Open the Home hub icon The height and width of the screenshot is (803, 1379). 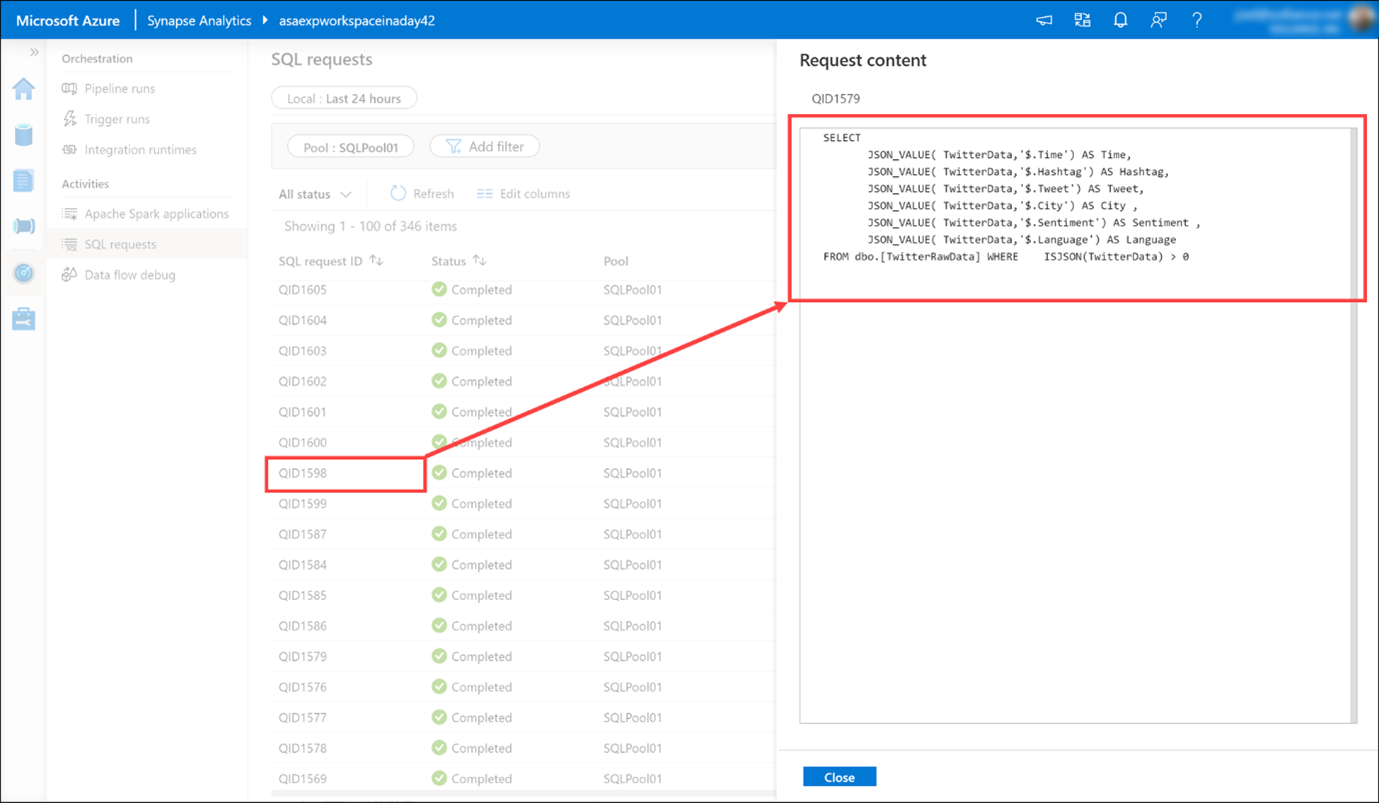tap(24, 89)
